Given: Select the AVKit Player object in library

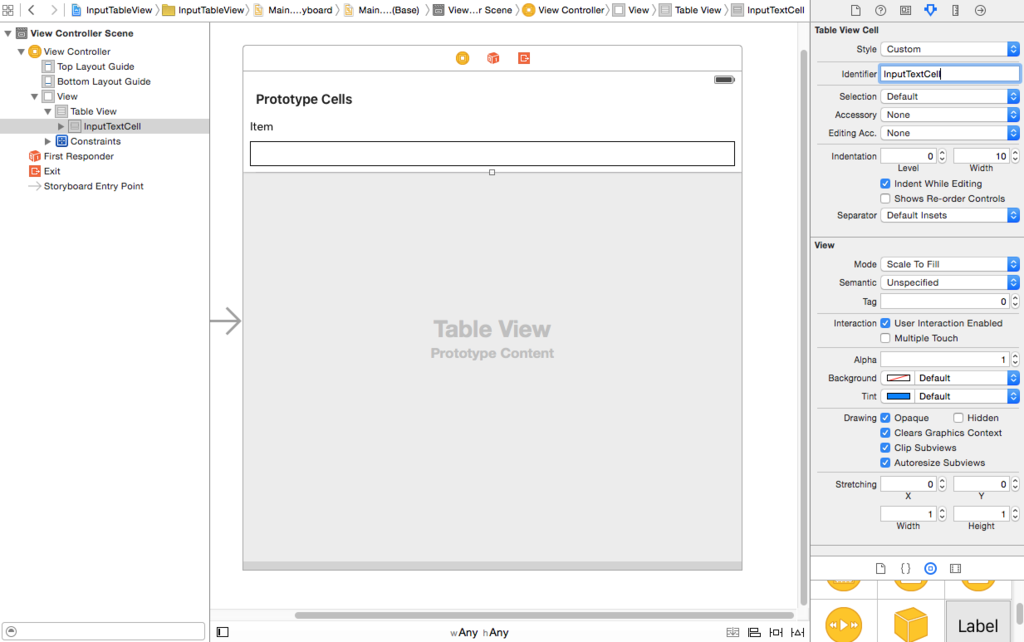Looking at the screenshot, I should tap(844, 624).
